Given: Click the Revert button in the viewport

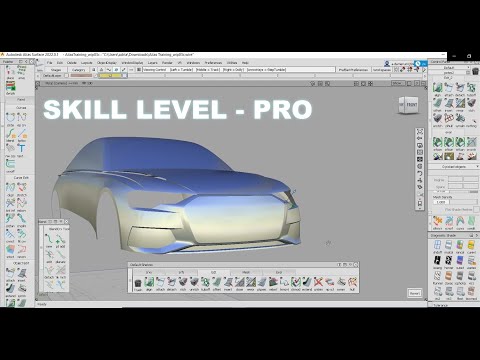Looking at the screenshot, I should point(415,293).
